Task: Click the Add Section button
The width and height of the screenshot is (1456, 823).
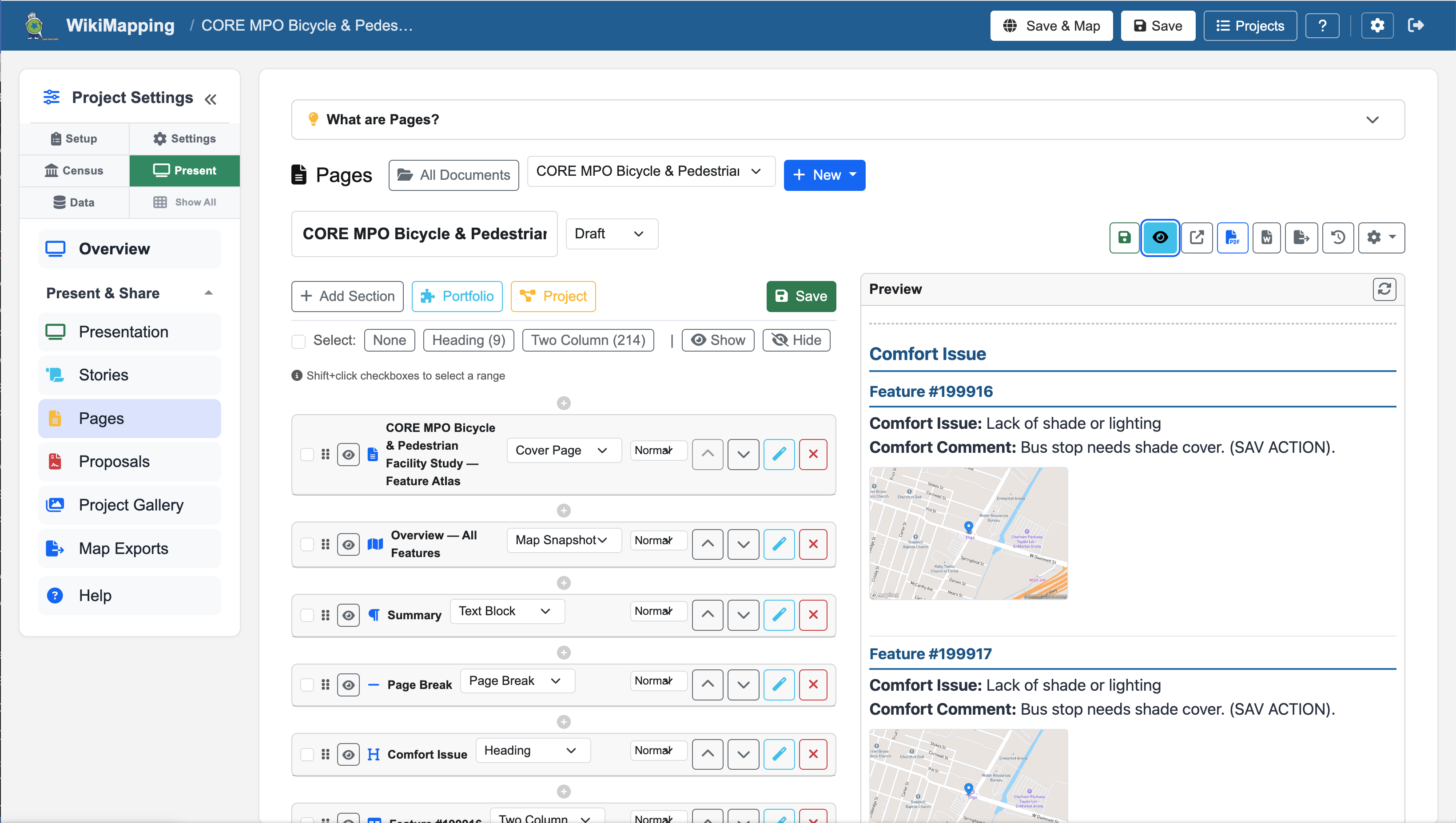Action: (346, 296)
